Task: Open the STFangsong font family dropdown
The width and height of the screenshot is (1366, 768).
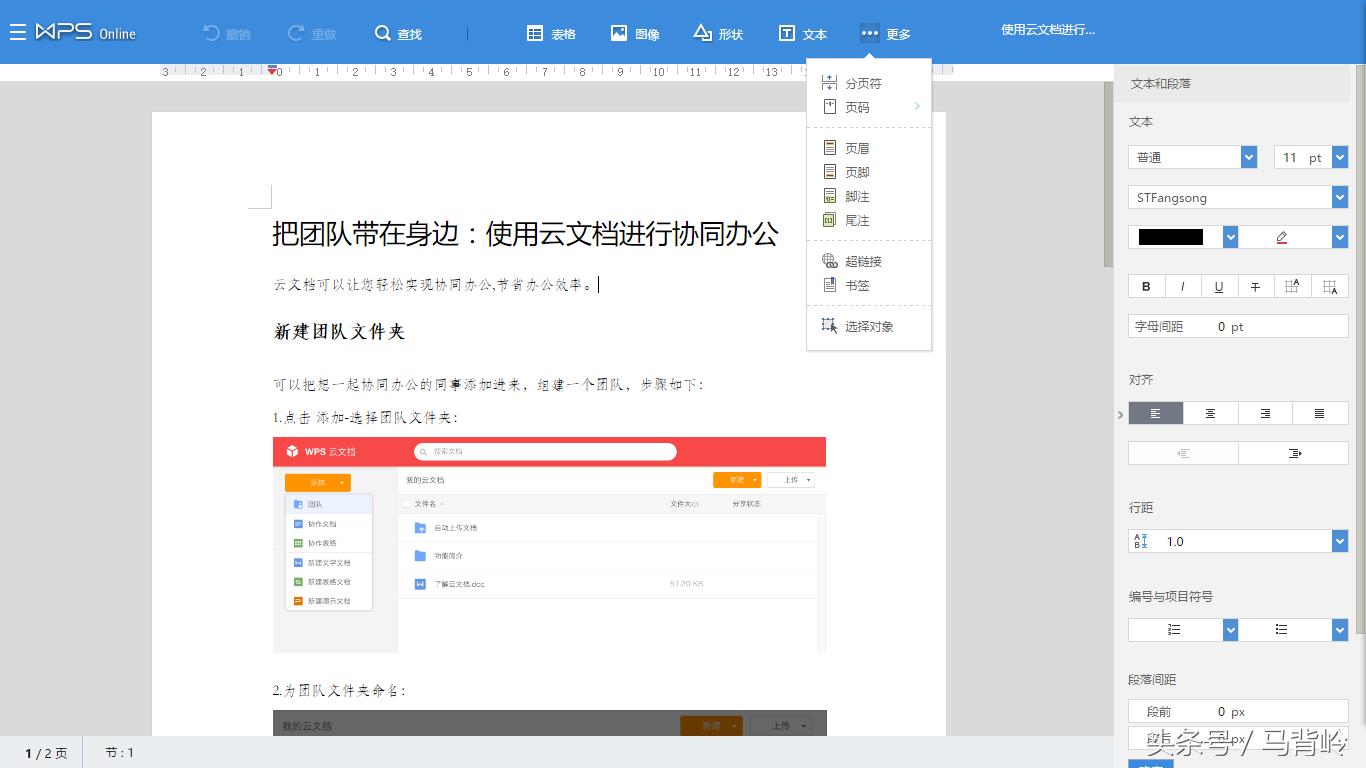Action: [x=1237, y=197]
